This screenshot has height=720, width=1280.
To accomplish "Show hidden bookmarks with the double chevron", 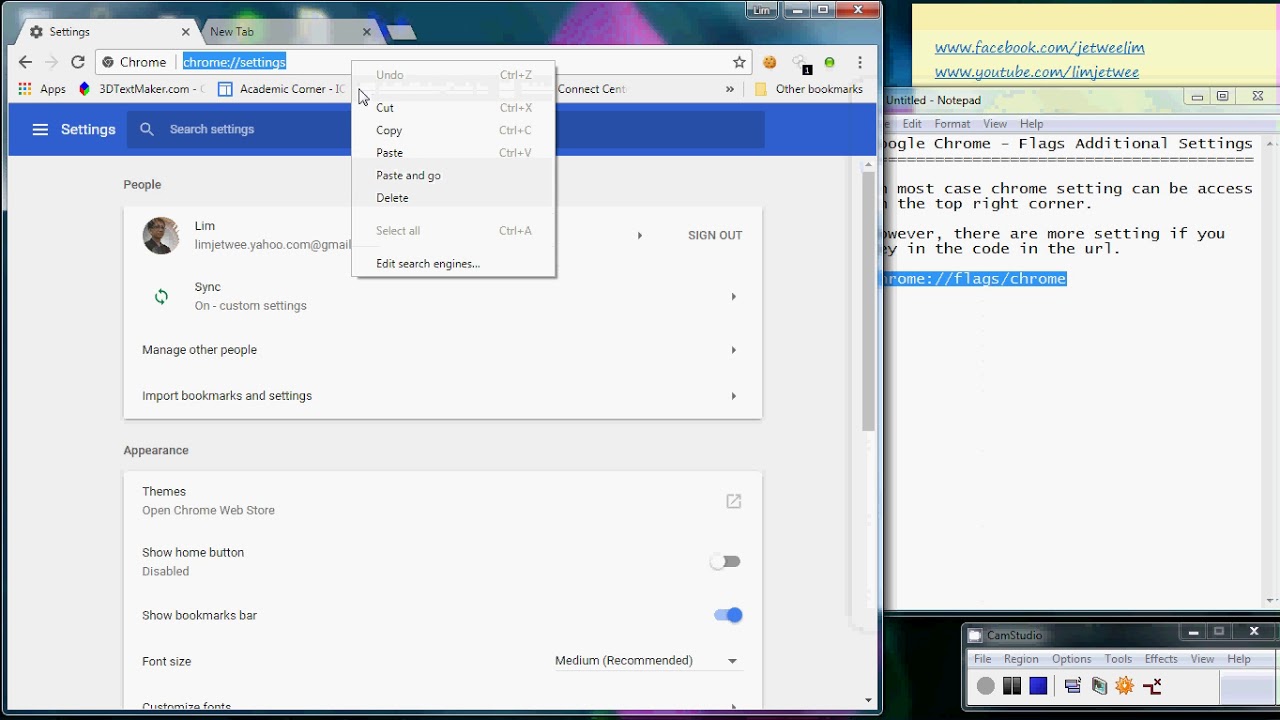I will 730,89.
